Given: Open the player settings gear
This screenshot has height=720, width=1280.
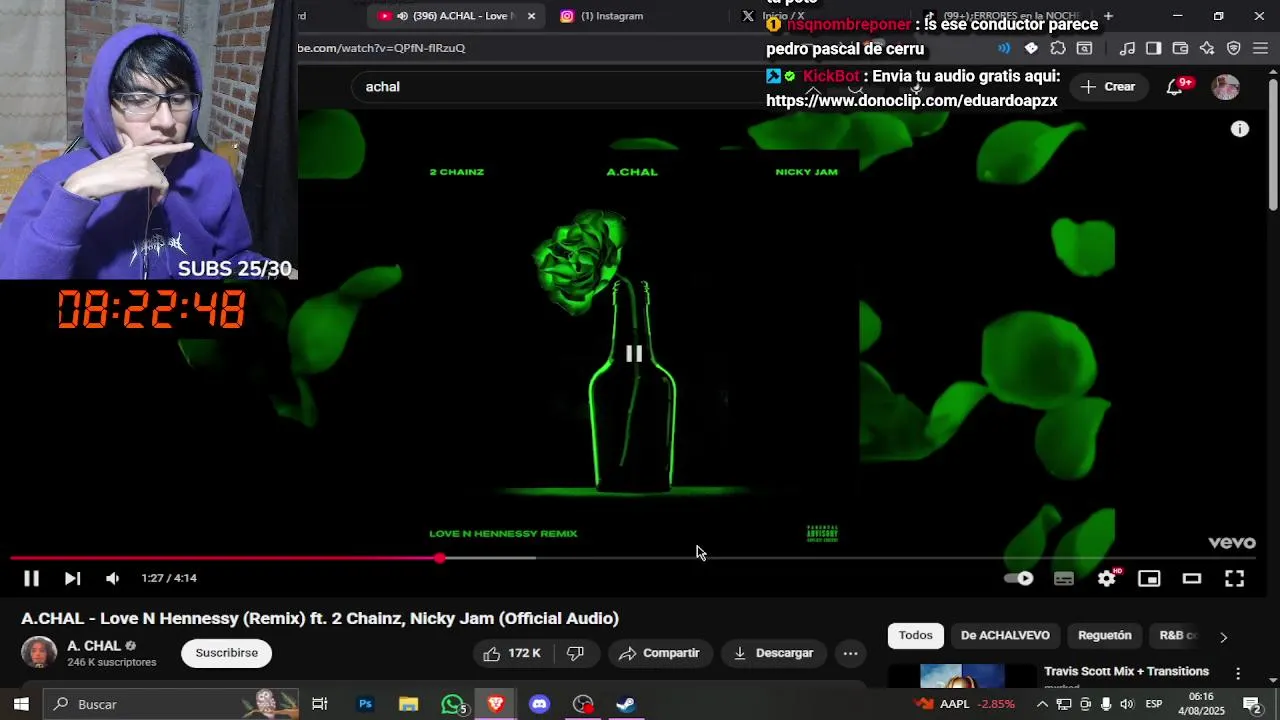Looking at the screenshot, I should 1107,578.
